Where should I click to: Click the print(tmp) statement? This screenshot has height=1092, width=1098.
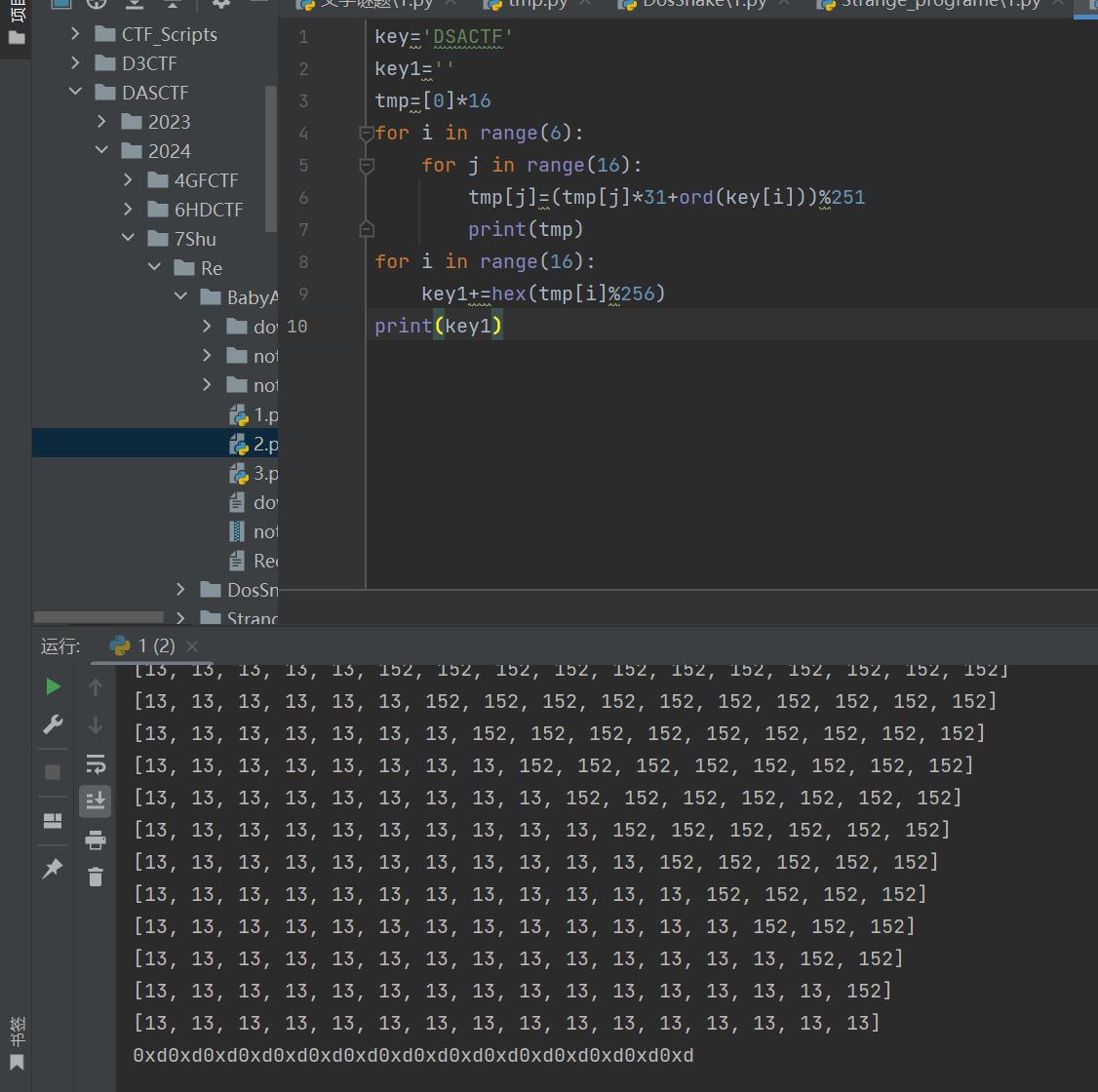[x=526, y=229]
